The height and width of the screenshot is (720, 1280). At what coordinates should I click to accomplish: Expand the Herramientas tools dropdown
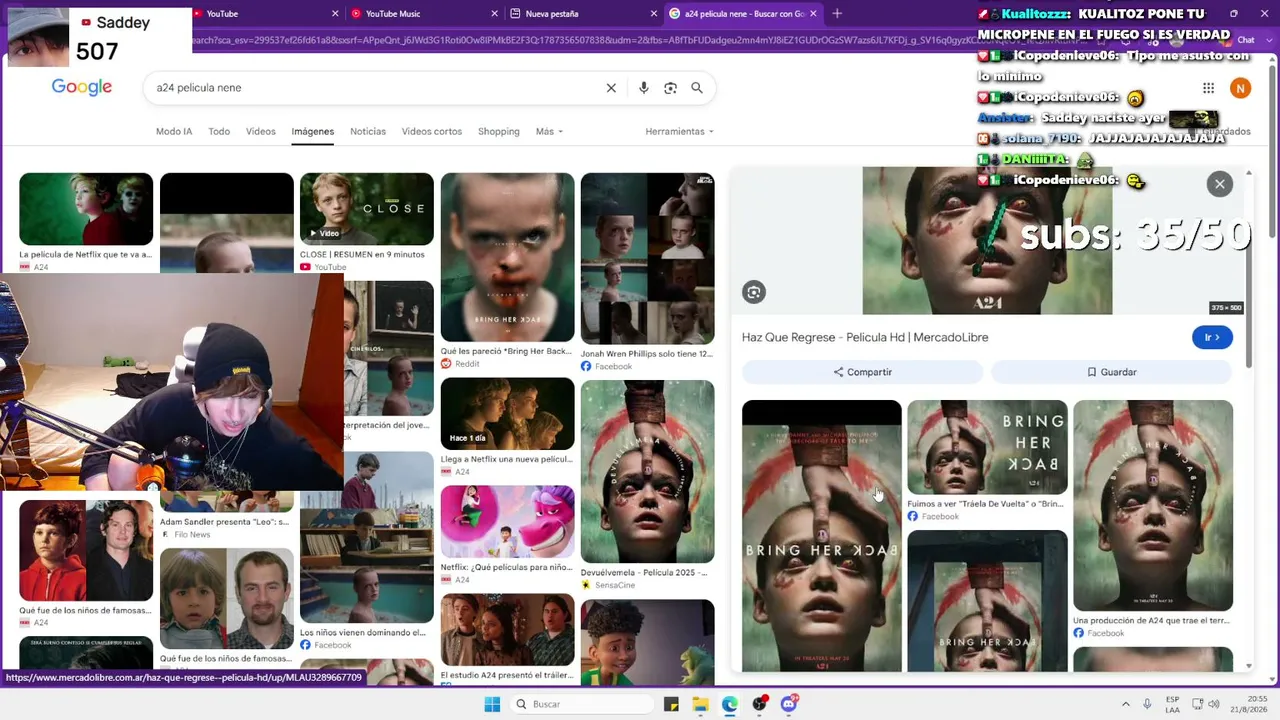pos(679,131)
